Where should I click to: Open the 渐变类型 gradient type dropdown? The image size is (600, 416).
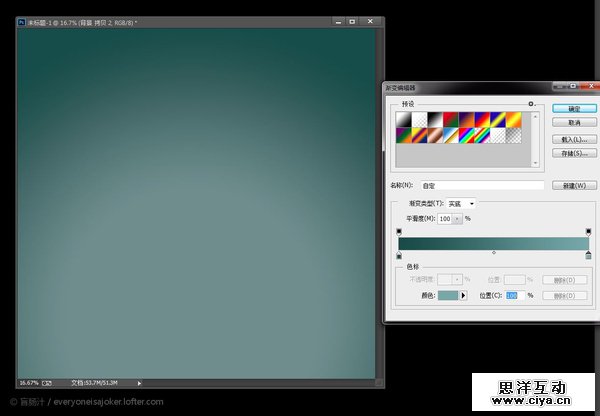(461, 204)
